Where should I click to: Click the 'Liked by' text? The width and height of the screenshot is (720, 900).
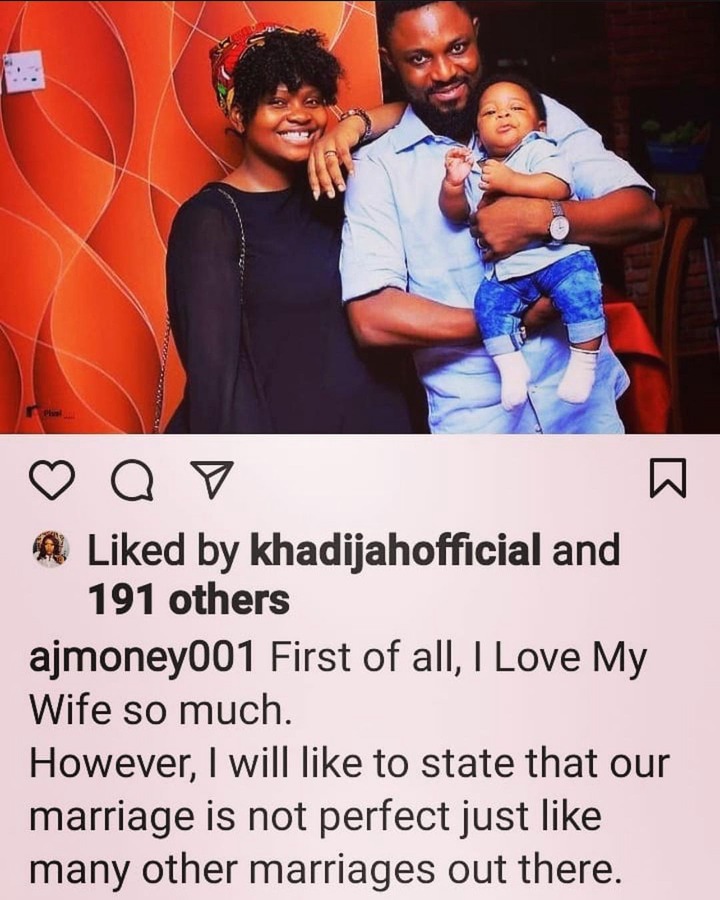tap(162, 549)
